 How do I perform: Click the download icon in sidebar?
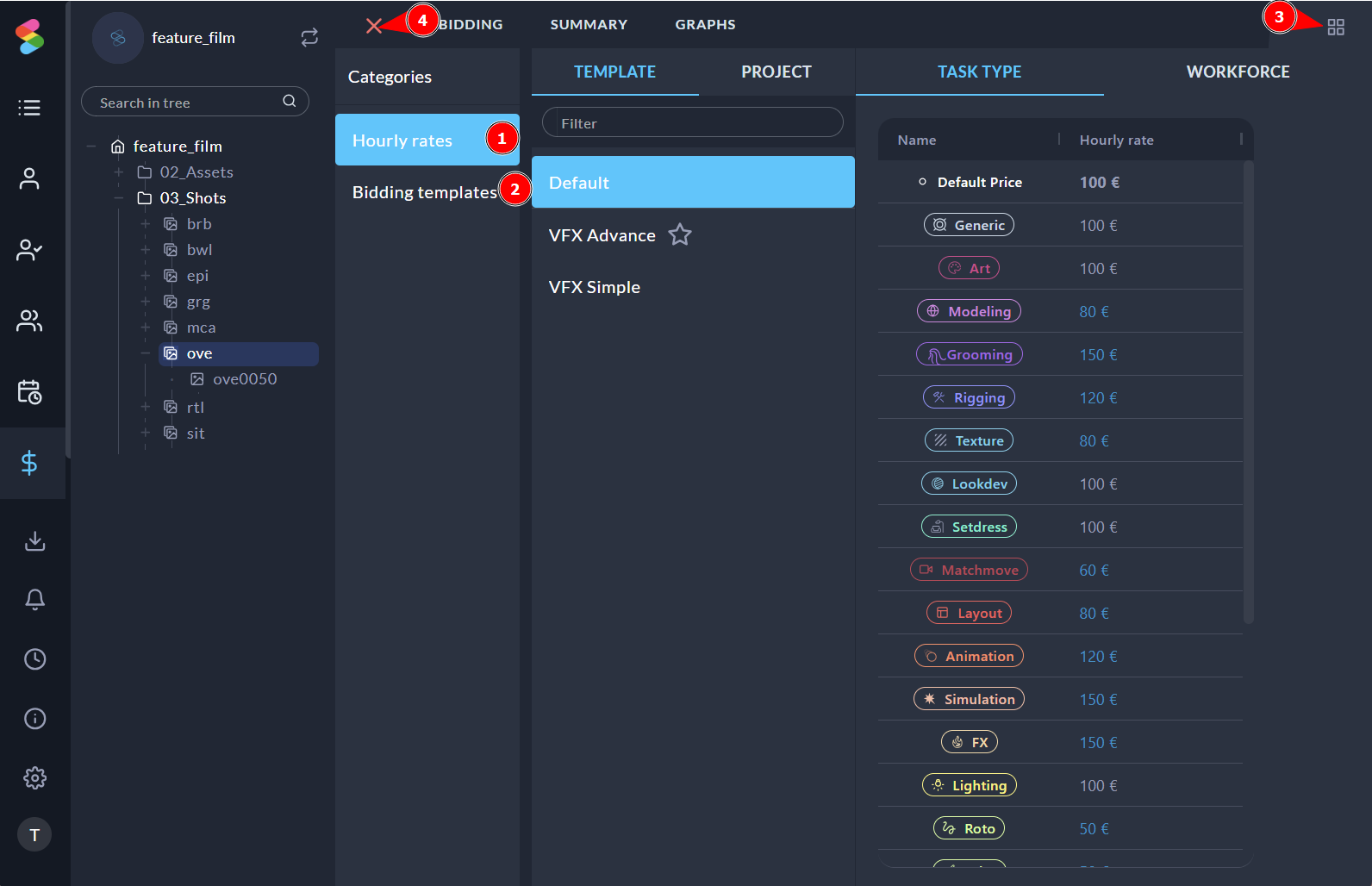pos(34,540)
